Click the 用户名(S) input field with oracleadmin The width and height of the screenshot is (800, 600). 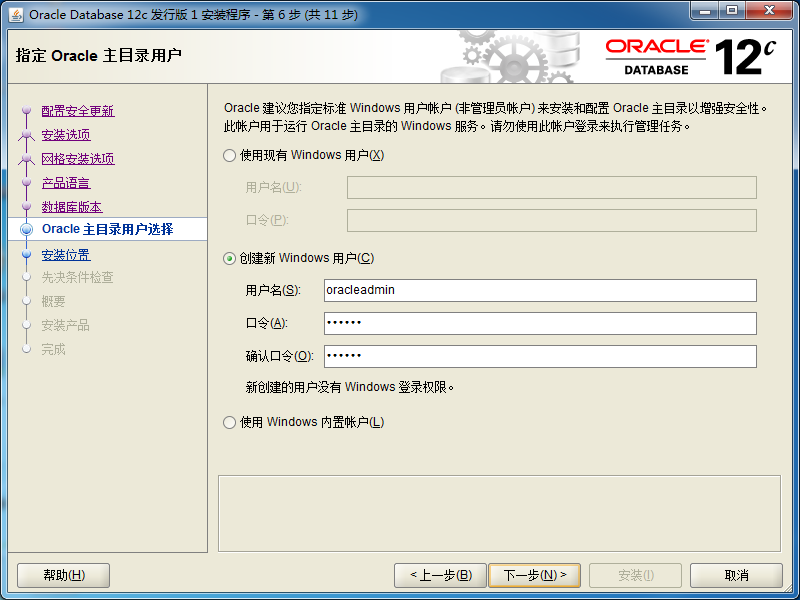(x=540, y=290)
